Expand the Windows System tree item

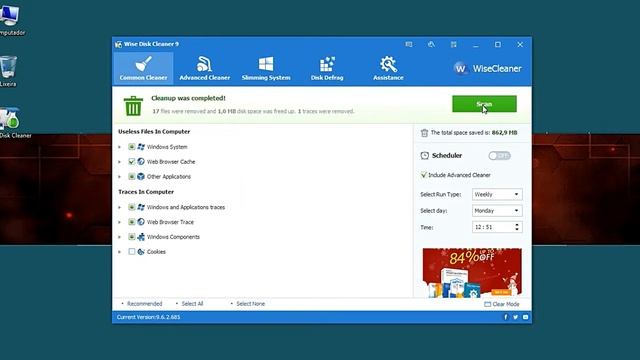120,147
